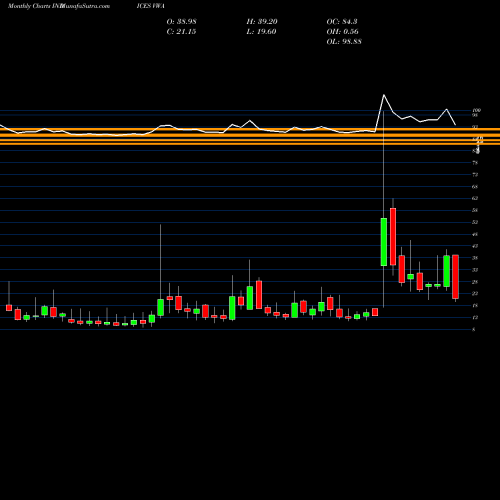Click the 22 price axis label
This screenshot has width=500, height=500.
coord(475,294)
